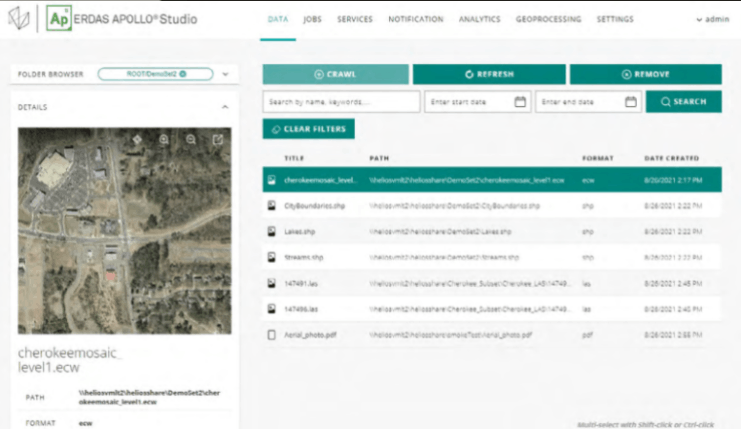Image resolution: width=741 pixels, height=429 pixels.
Task: Open the SERVICES tab
Action: pyautogui.click(x=355, y=19)
